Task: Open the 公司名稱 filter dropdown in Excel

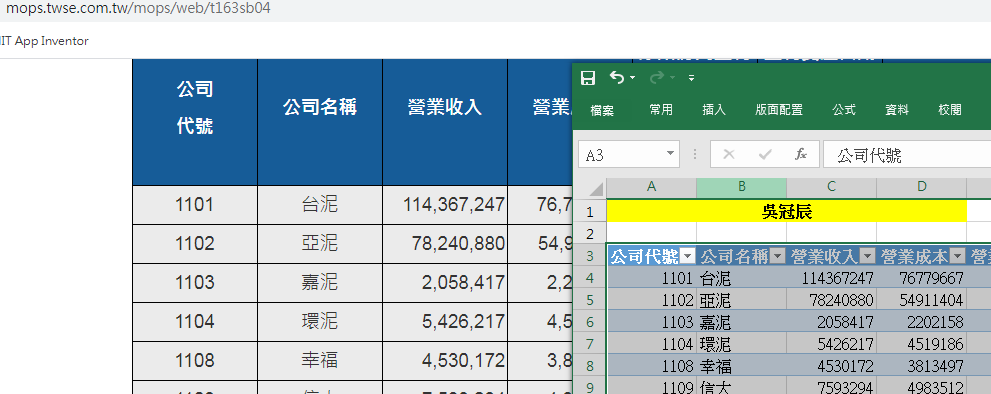Action: click(x=778, y=256)
